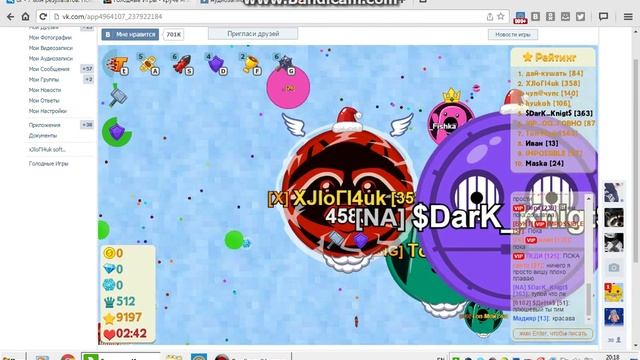Screen dimensions: 640x360
Task: Click the +38 applications counter badge
Action: 87,125
